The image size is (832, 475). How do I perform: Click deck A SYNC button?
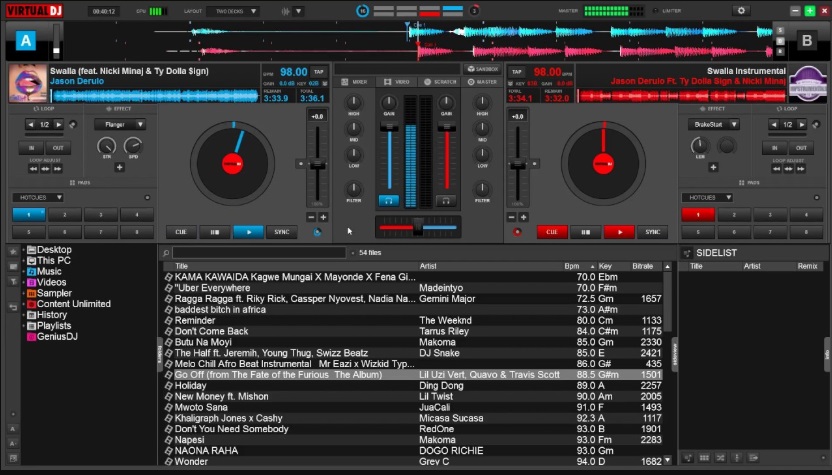[282, 232]
